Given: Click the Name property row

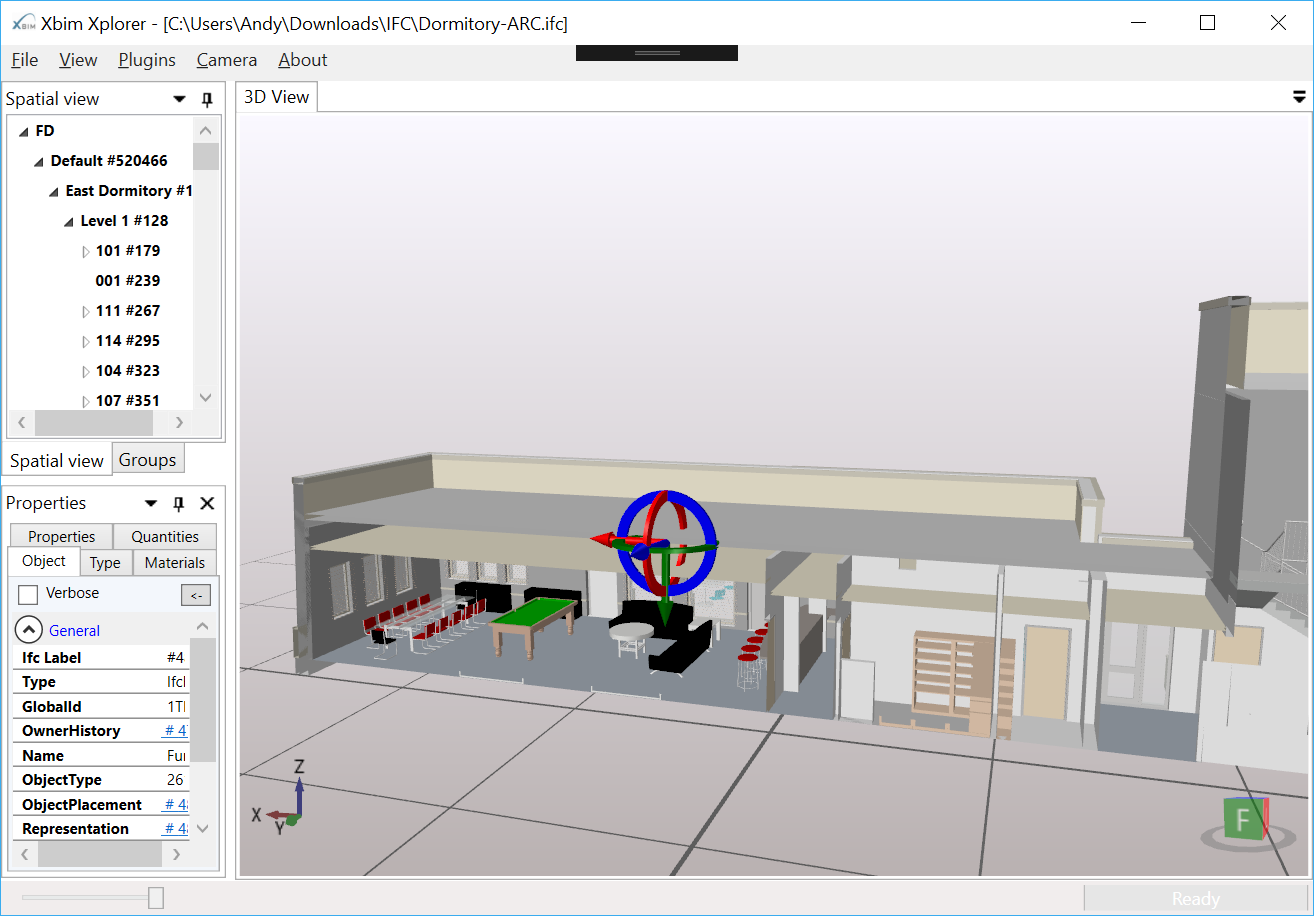Looking at the screenshot, I should click(100, 755).
